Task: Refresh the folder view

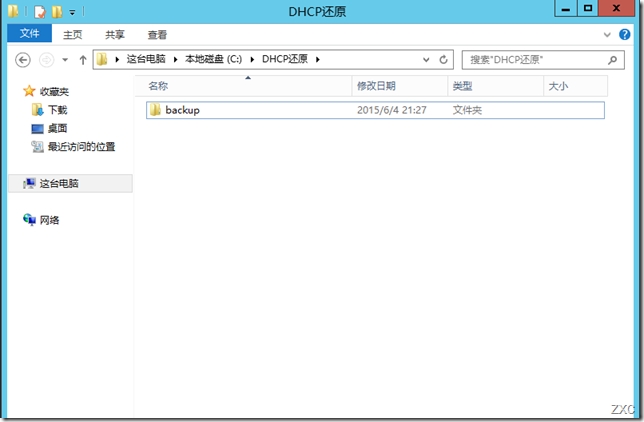Action: (443, 60)
